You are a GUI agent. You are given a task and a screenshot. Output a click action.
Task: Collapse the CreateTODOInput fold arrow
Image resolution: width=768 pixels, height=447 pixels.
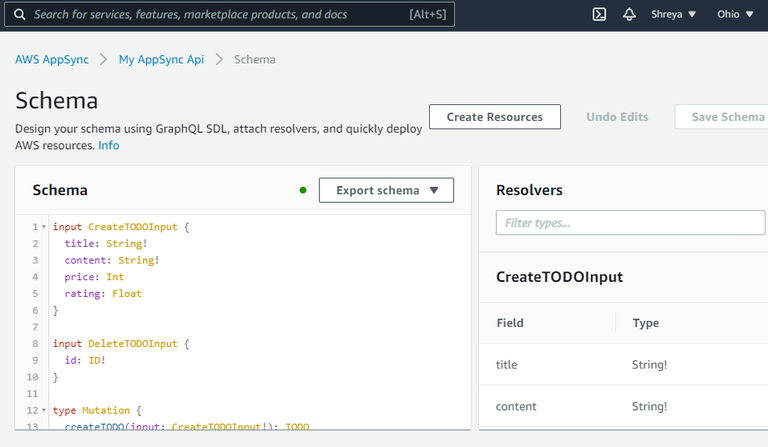coord(44,228)
